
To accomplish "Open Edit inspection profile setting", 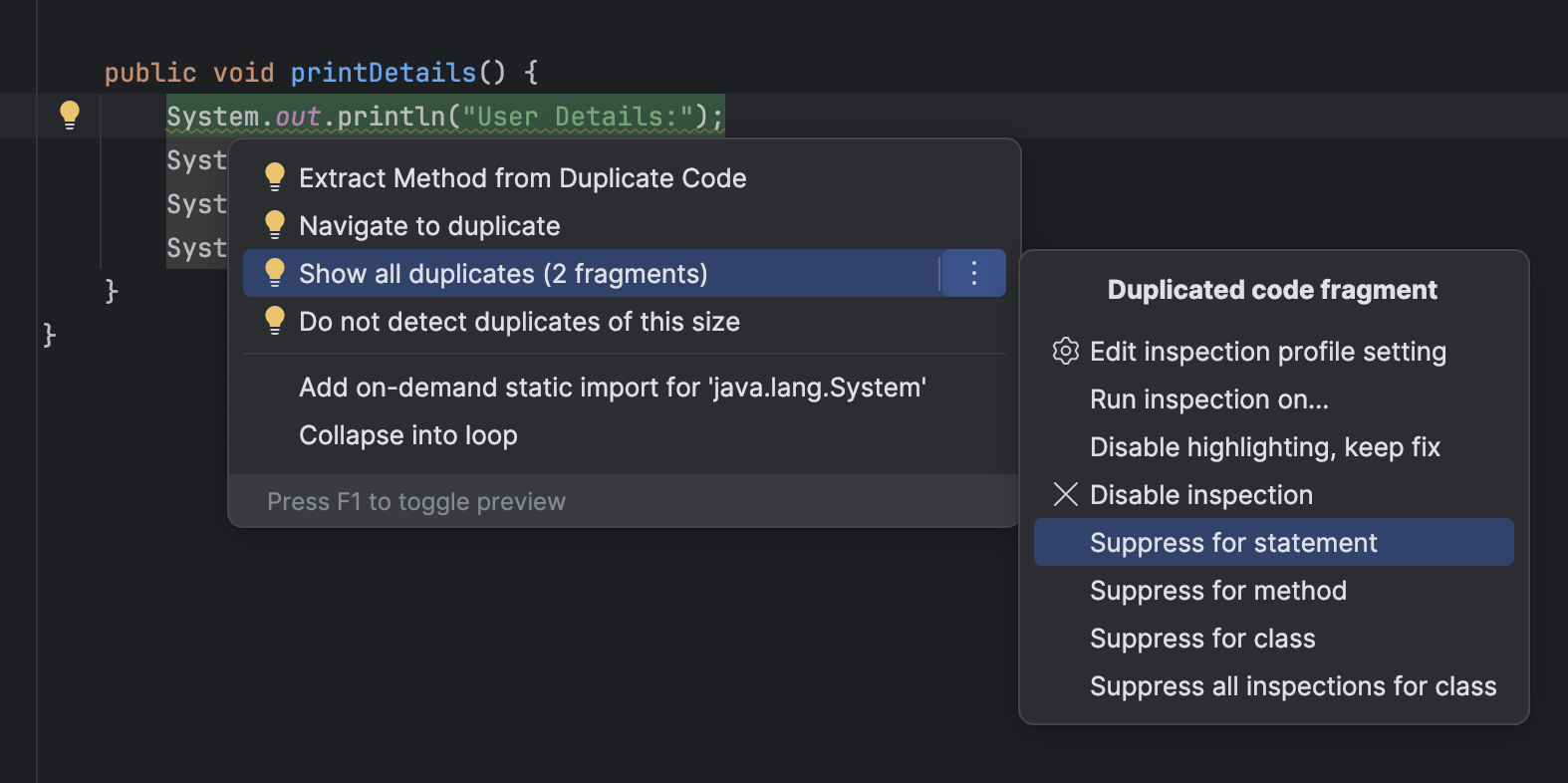I will click(x=1267, y=352).
